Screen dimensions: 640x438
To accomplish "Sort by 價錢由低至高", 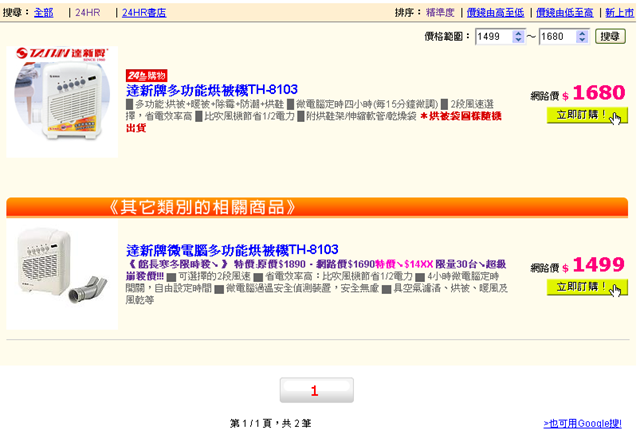I will (x=564, y=13).
